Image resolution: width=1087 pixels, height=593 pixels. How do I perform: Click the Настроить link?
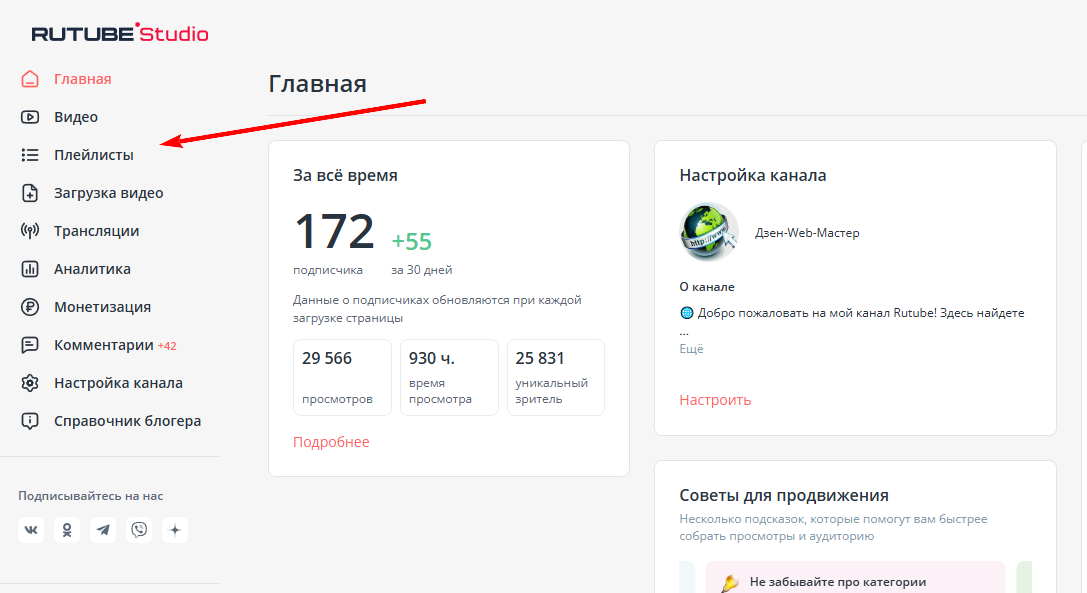715,400
